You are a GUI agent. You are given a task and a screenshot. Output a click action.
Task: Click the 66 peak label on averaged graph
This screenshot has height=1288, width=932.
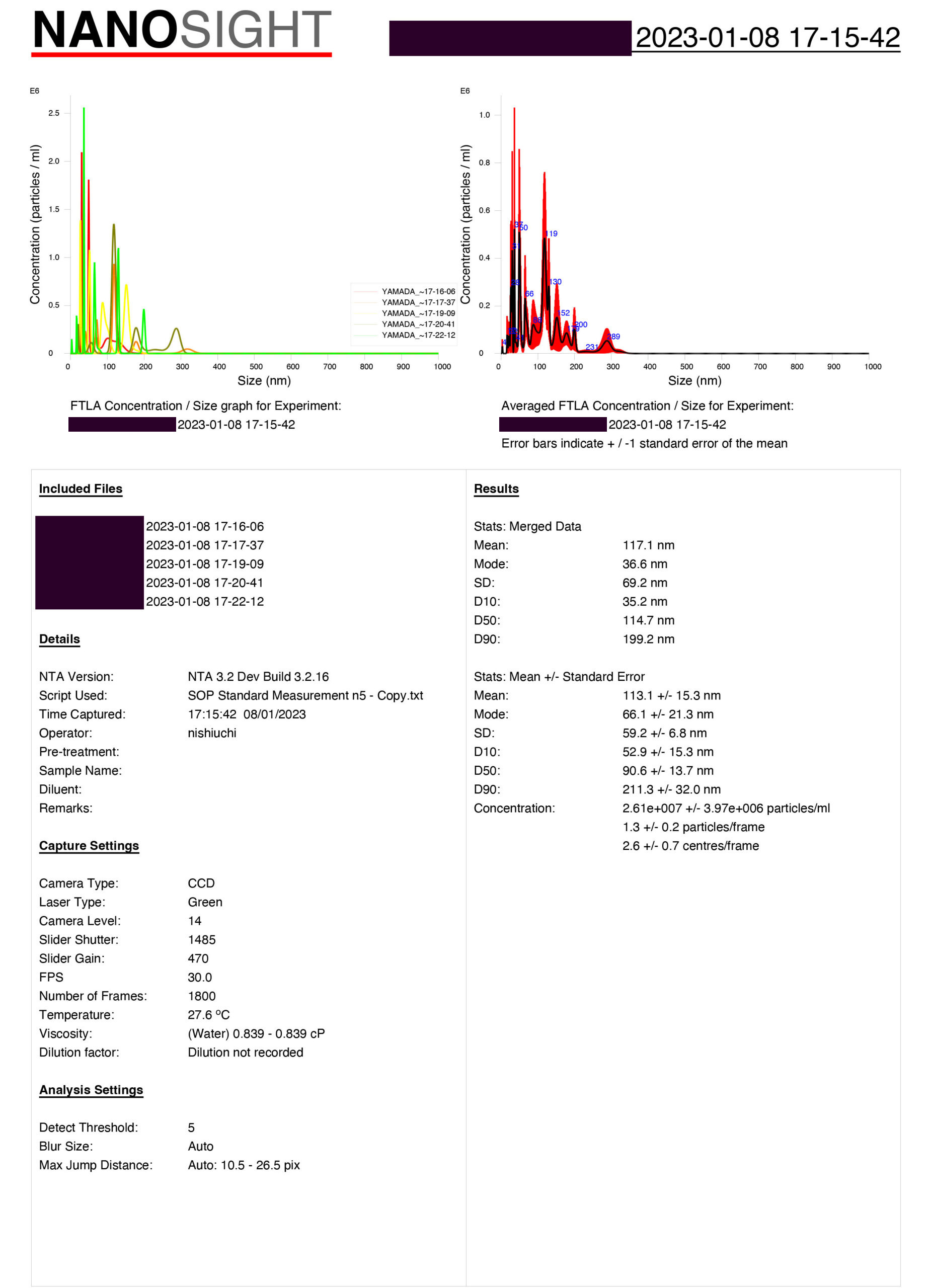pos(529,294)
